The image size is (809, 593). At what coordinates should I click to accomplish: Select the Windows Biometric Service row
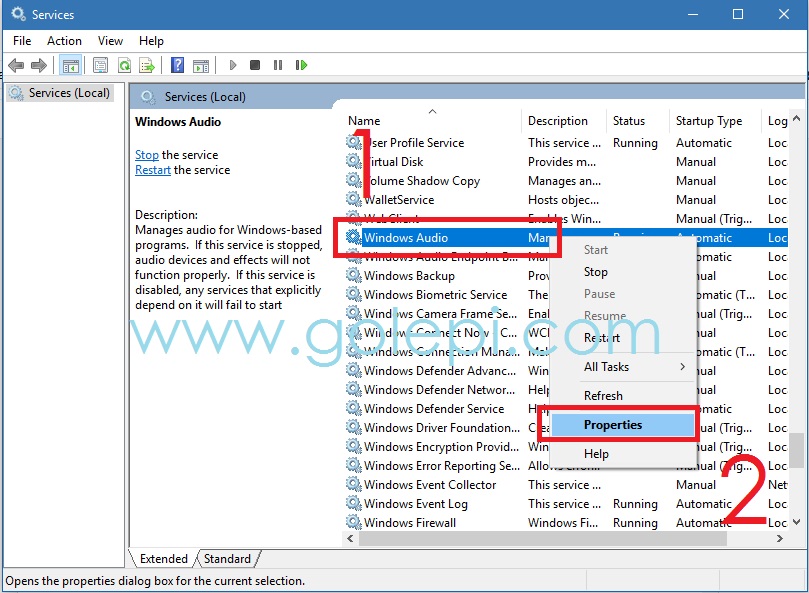click(x=566, y=295)
